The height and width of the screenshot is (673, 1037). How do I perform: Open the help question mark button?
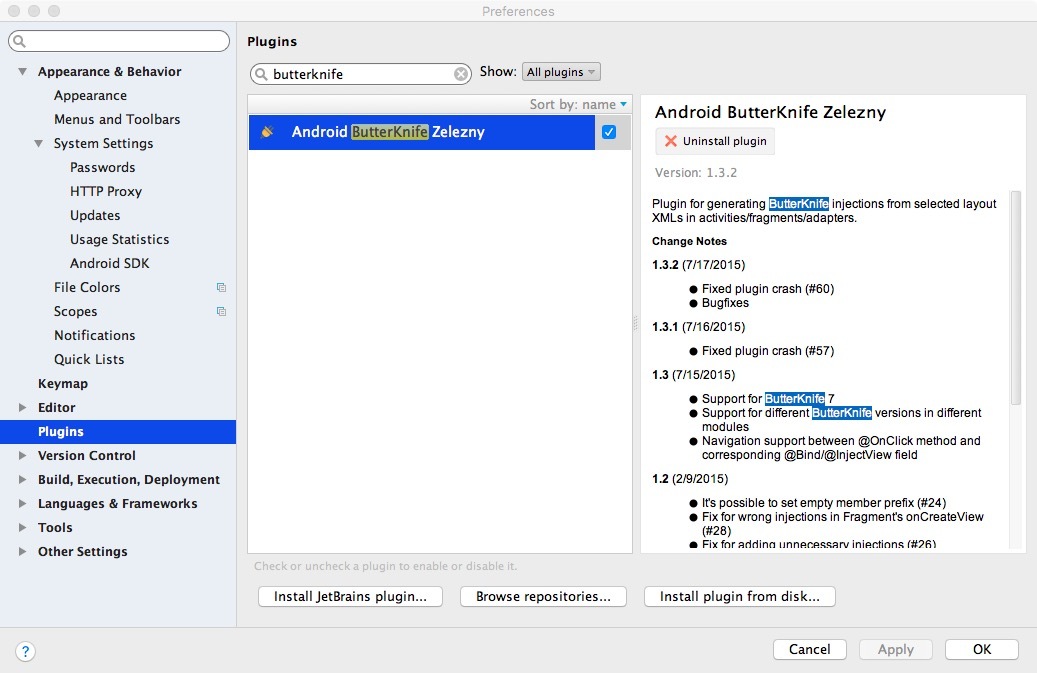pyautogui.click(x=25, y=651)
